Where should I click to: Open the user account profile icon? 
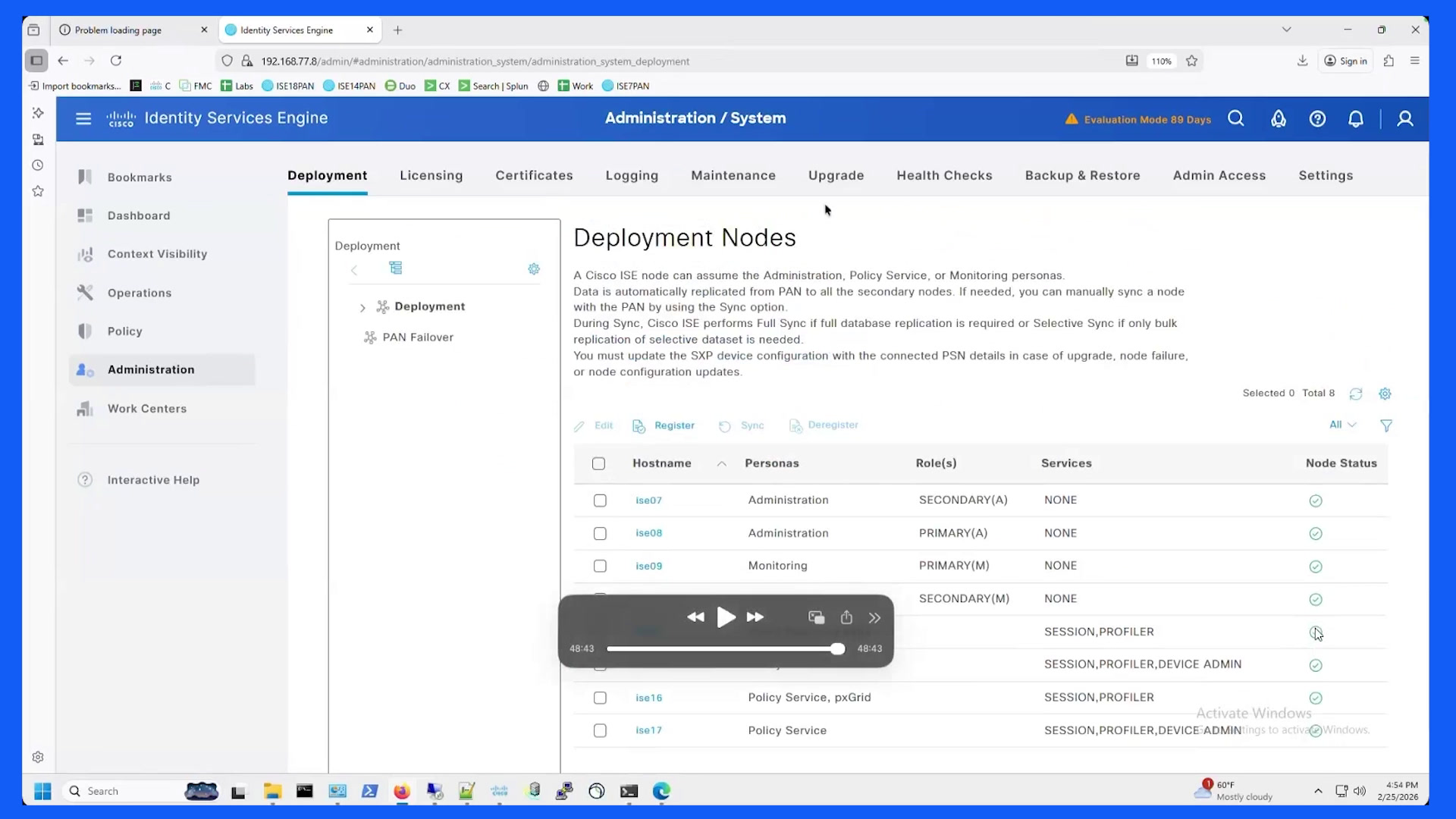[1405, 119]
